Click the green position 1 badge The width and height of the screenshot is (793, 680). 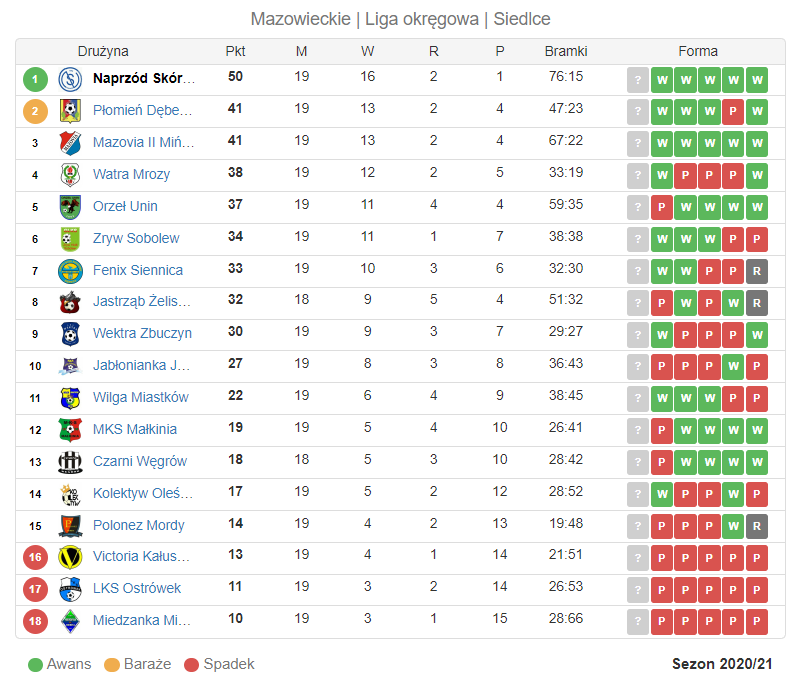(35, 79)
